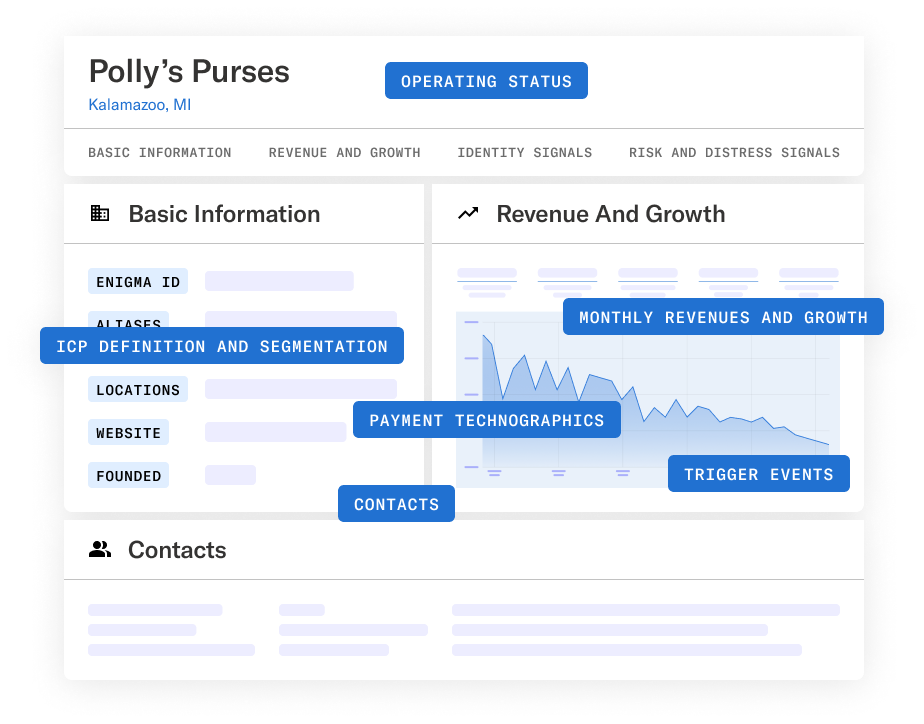Click the Kalamazoo, MI location link
This screenshot has width=924, height=724.
pos(140,105)
